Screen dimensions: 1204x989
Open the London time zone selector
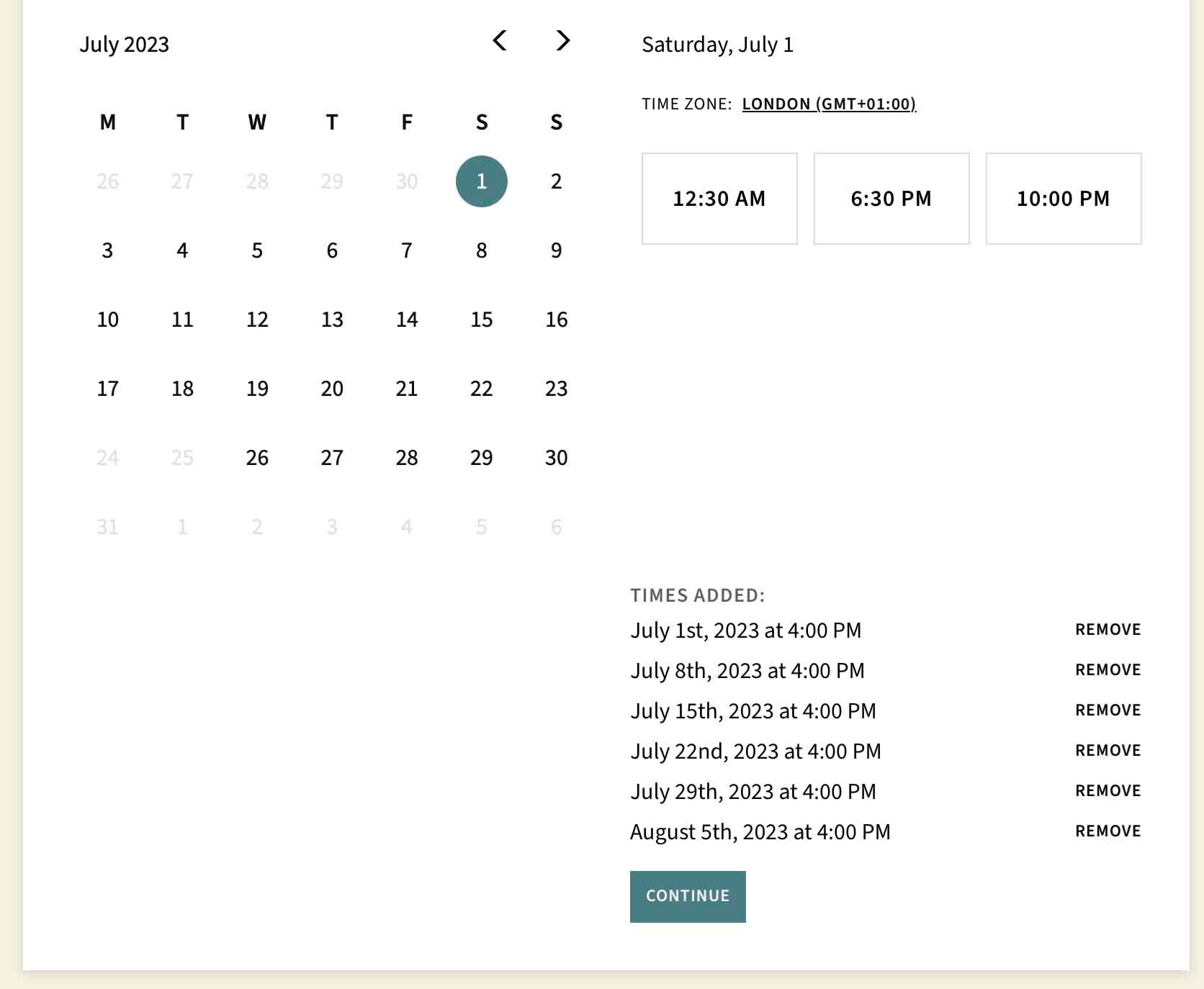pos(828,104)
